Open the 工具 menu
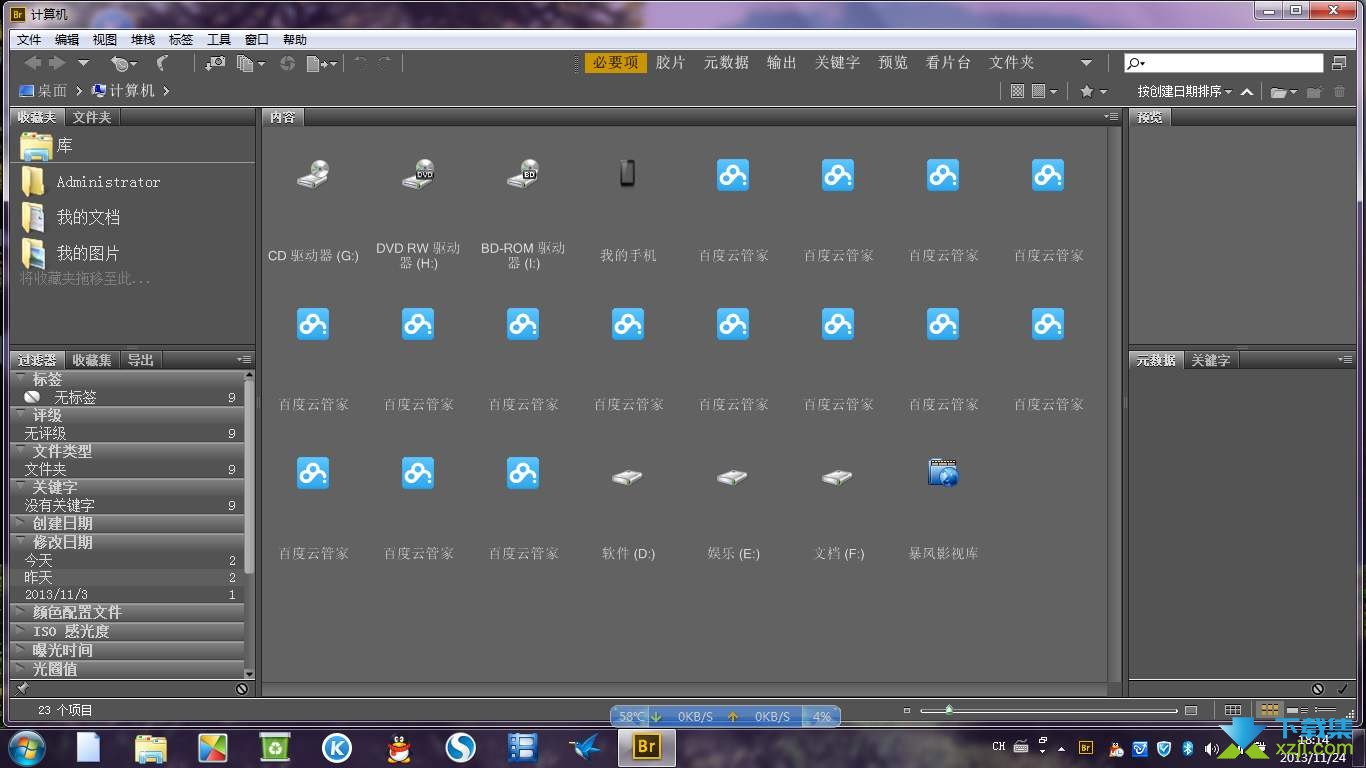The width and height of the screenshot is (1366, 768). pos(219,40)
